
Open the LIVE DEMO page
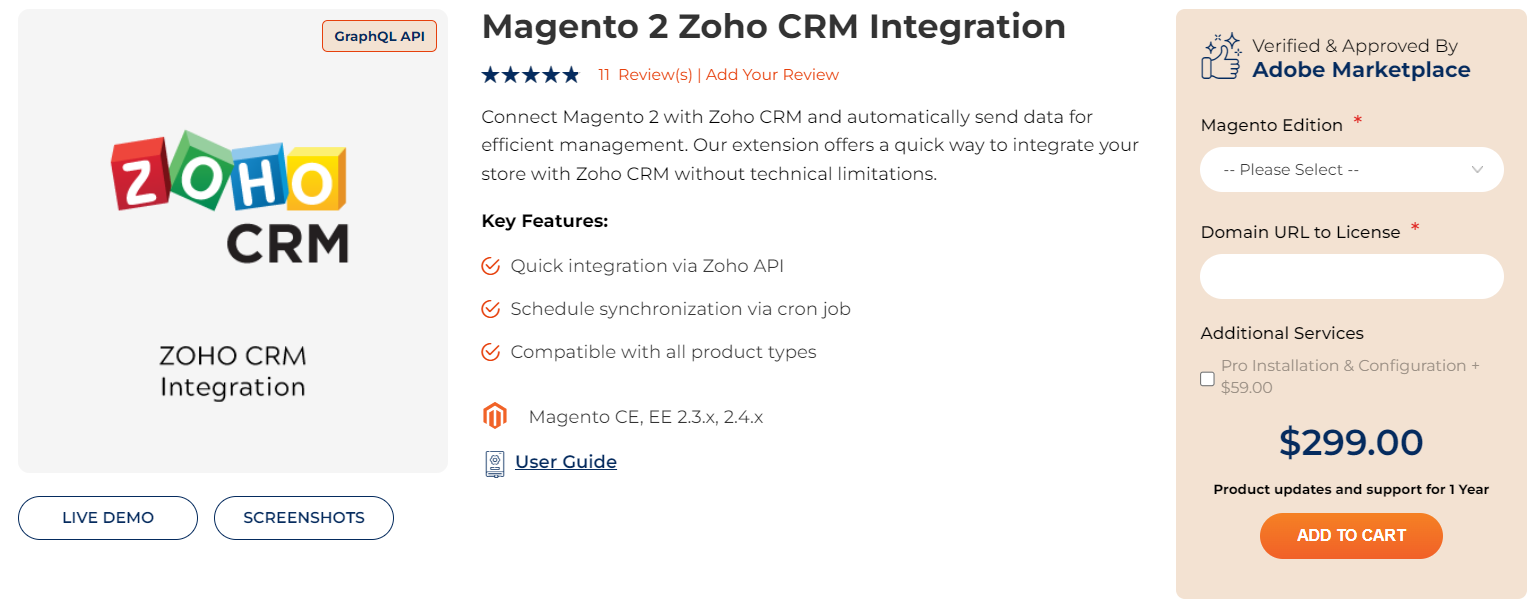point(107,518)
